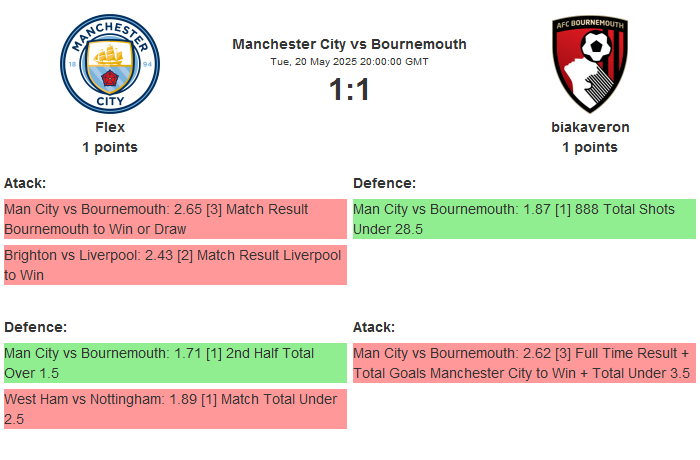This screenshot has width=700, height=460.
Task: Select the Brighton vs Liverpool bet row
Action: (174, 265)
